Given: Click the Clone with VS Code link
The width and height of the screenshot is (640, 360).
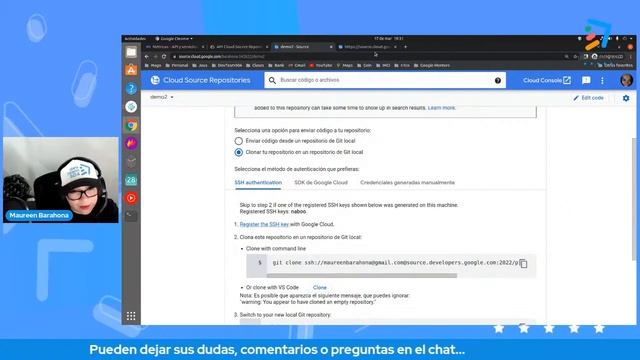Looking at the screenshot, I should pyautogui.click(x=320, y=288).
